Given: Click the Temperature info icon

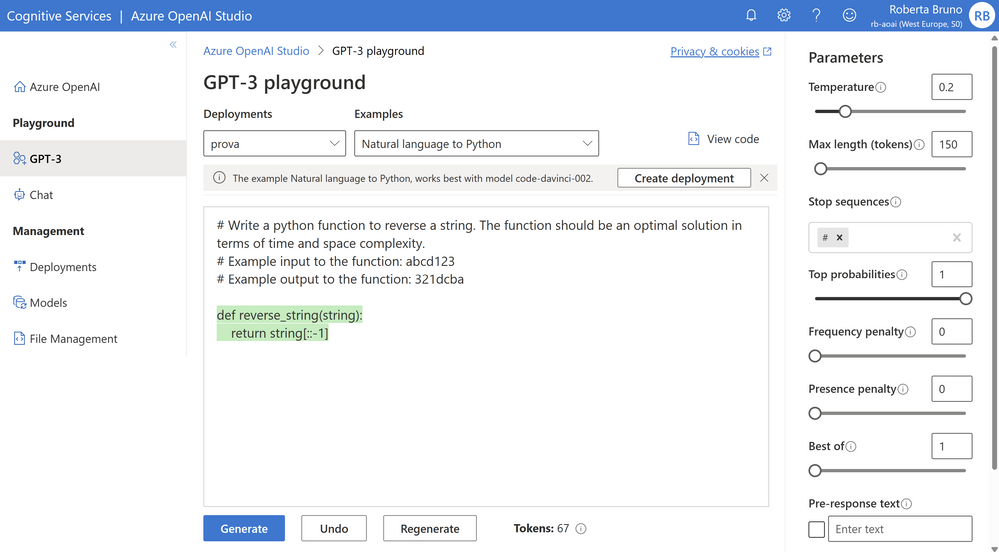Looking at the screenshot, I should (880, 87).
